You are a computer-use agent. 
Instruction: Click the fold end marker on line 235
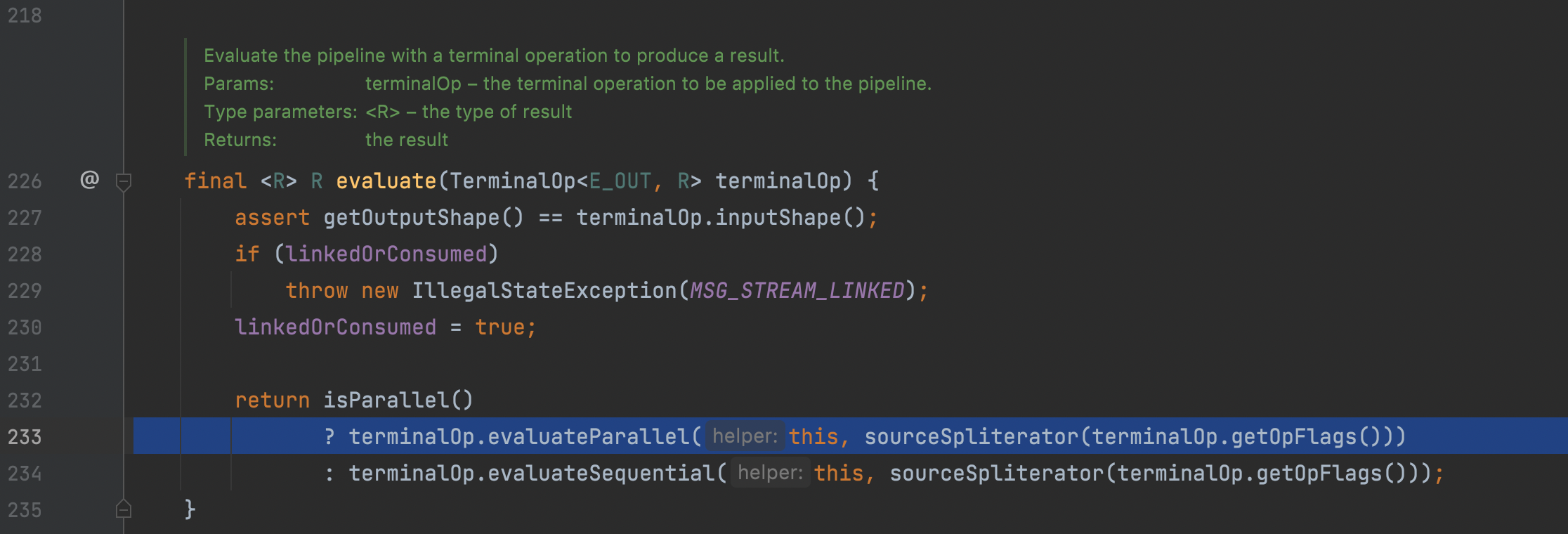point(124,509)
